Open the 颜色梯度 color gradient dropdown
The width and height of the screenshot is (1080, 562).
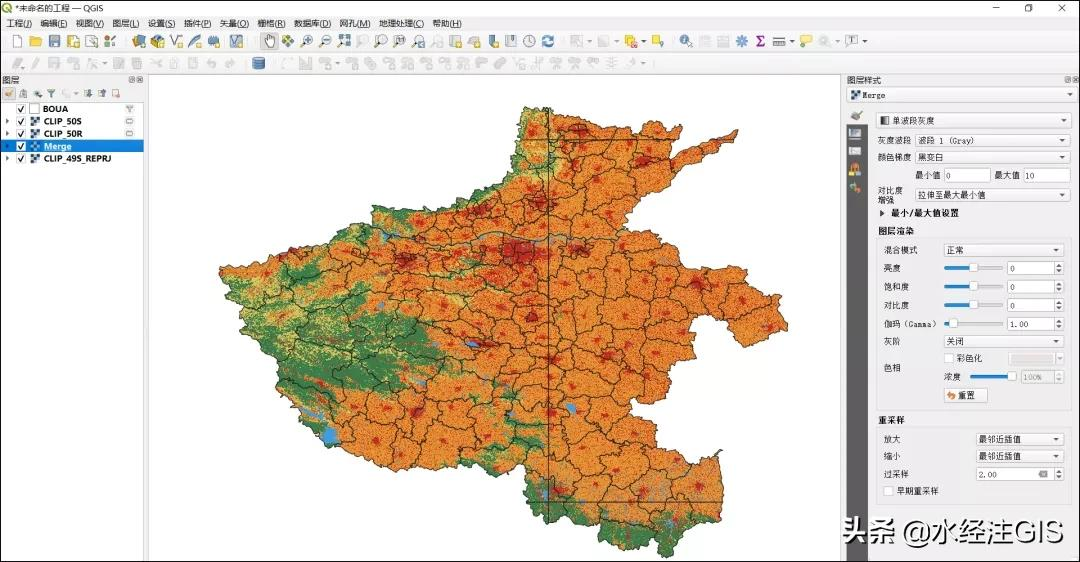992,157
